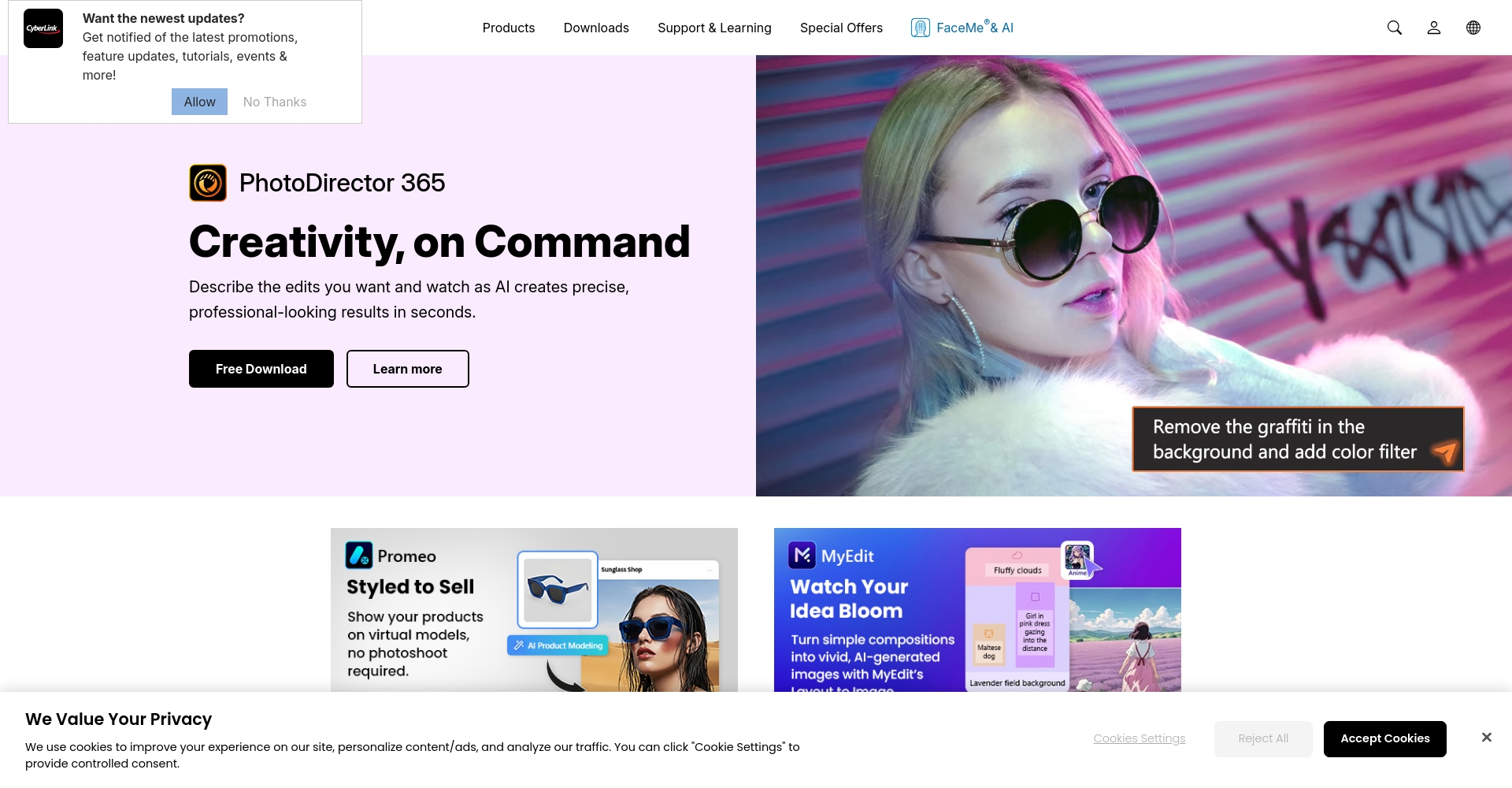Viewport: 1512px width, 788px height.
Task: Open the Special Offers menu
Action: coord(841,28)
